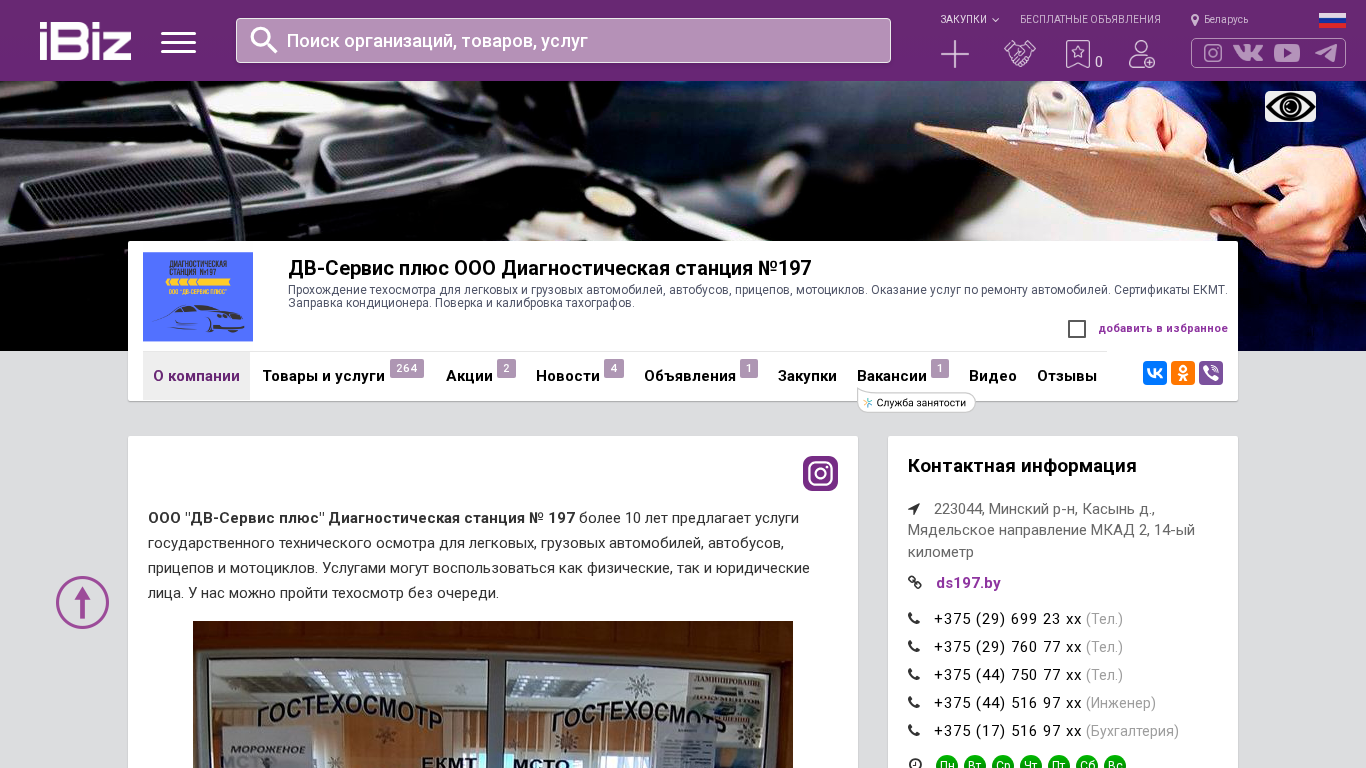
Task: Open БЕСПЛАТНЫЕ ОБЪЯВЛЕНИЯ link
Action: tap(1090, 19)
